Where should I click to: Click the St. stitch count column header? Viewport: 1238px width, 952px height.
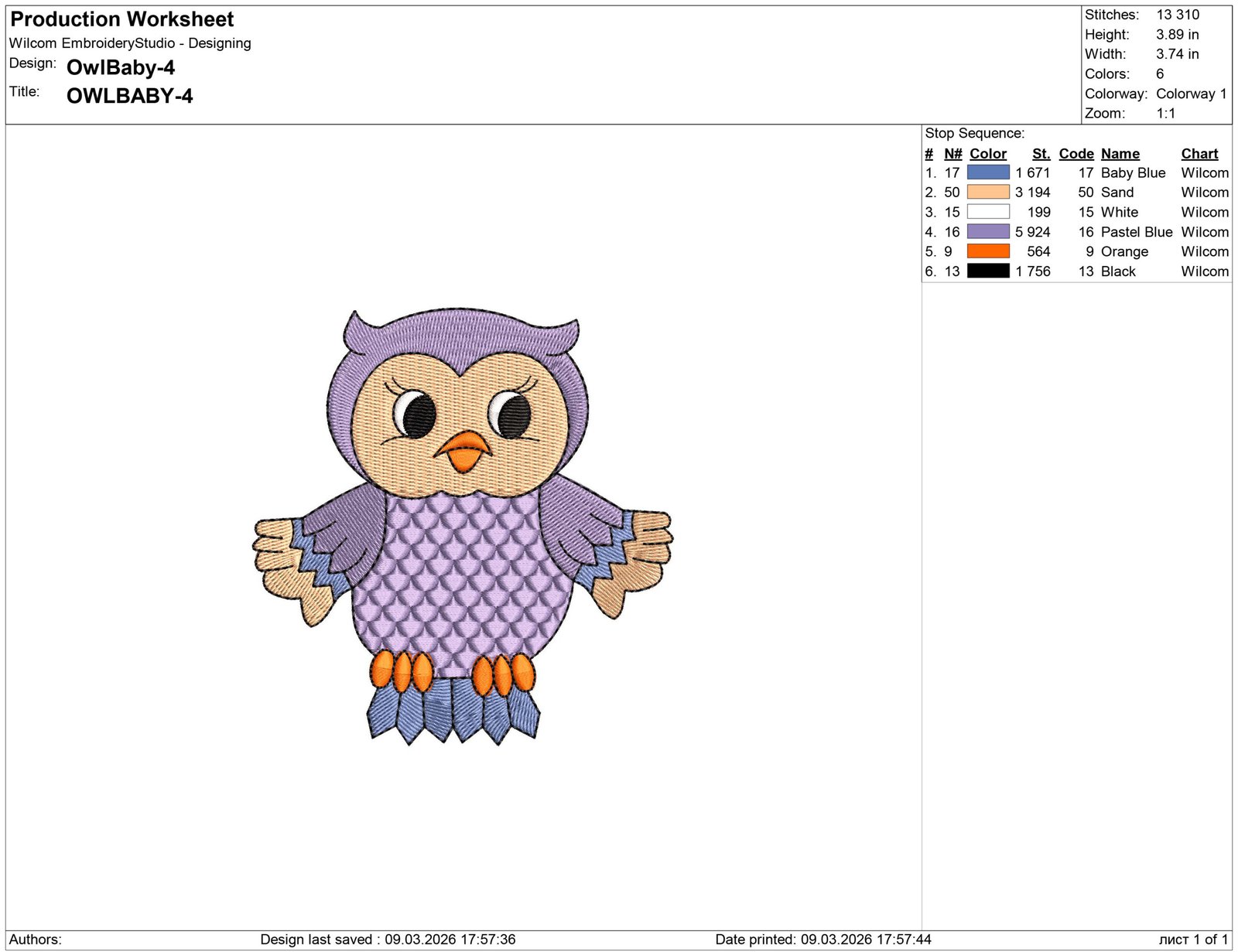(1041, 154)
